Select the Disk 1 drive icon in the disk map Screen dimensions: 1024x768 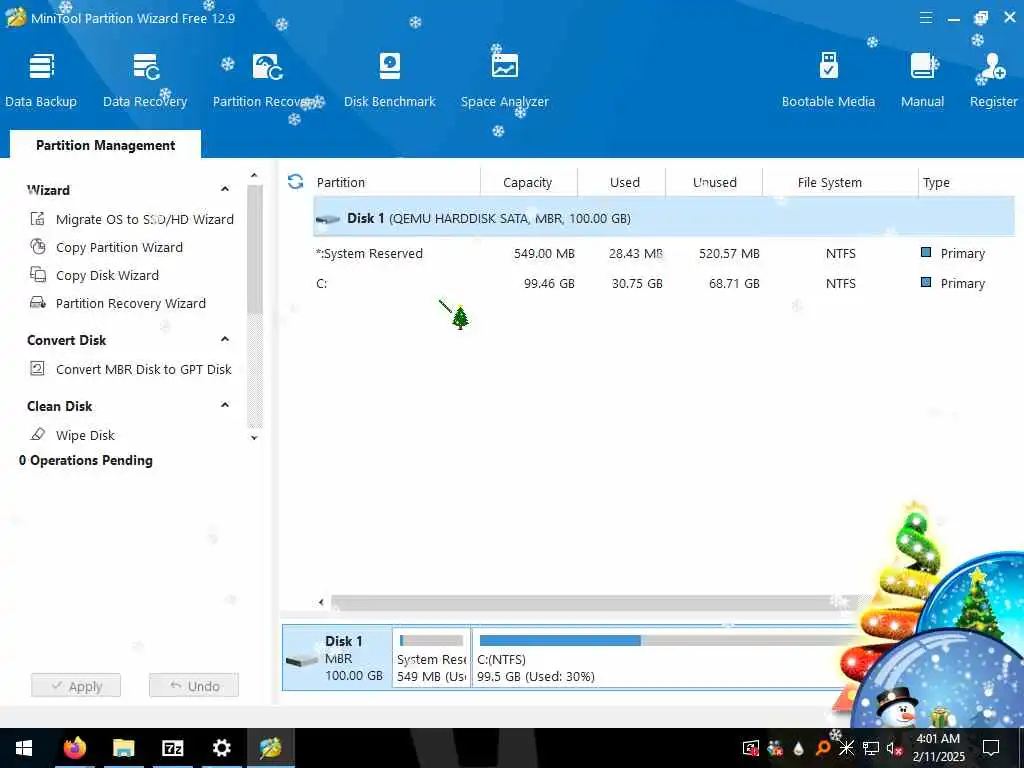point(302,660)
